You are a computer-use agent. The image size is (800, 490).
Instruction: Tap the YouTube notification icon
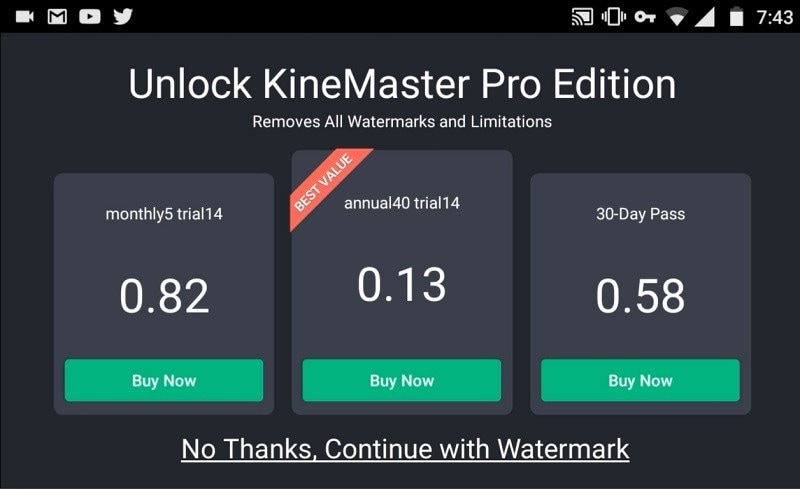[90, 17]
